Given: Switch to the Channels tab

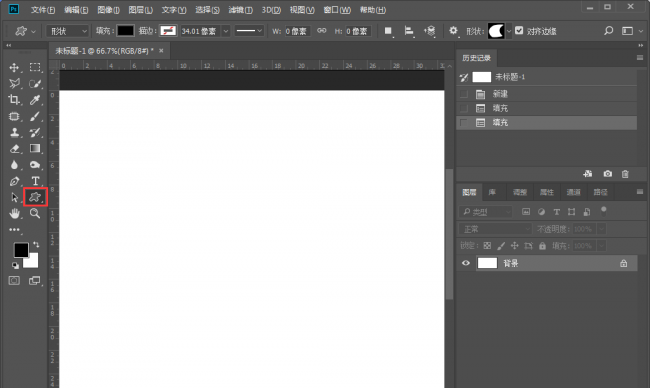Looking at the screenshot, I should click(x=573, y=192).
